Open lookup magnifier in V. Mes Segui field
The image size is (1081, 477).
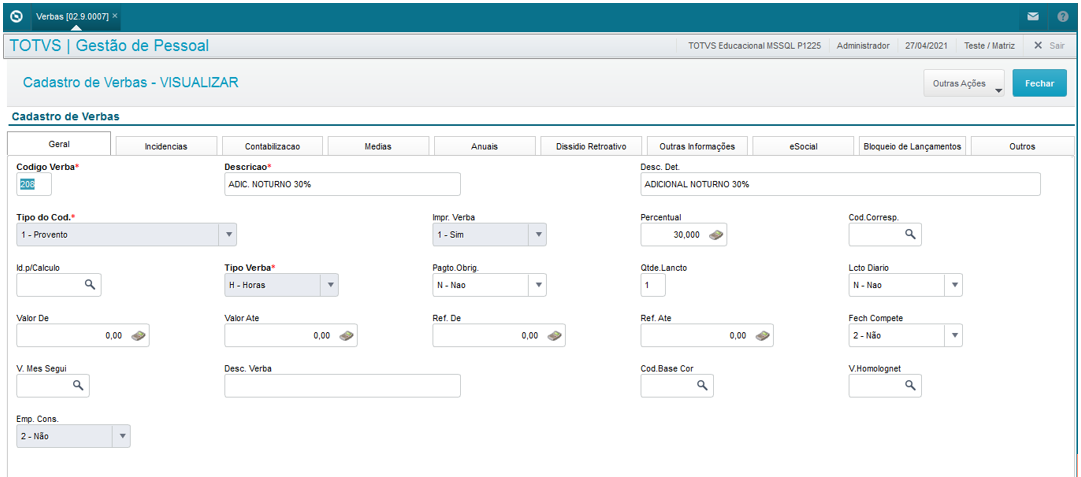pos(78,385)
